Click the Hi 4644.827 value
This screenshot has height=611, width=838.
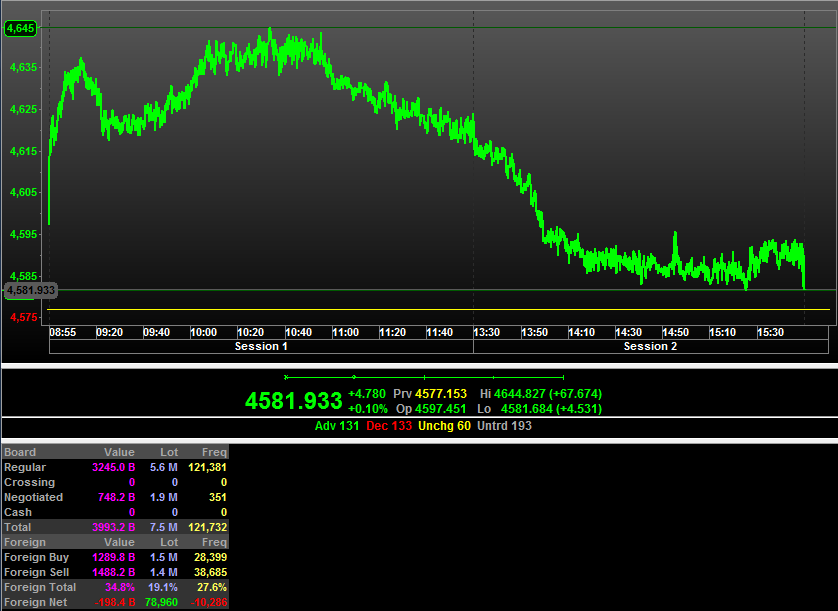pyautogui.click(x=541, y=394)
